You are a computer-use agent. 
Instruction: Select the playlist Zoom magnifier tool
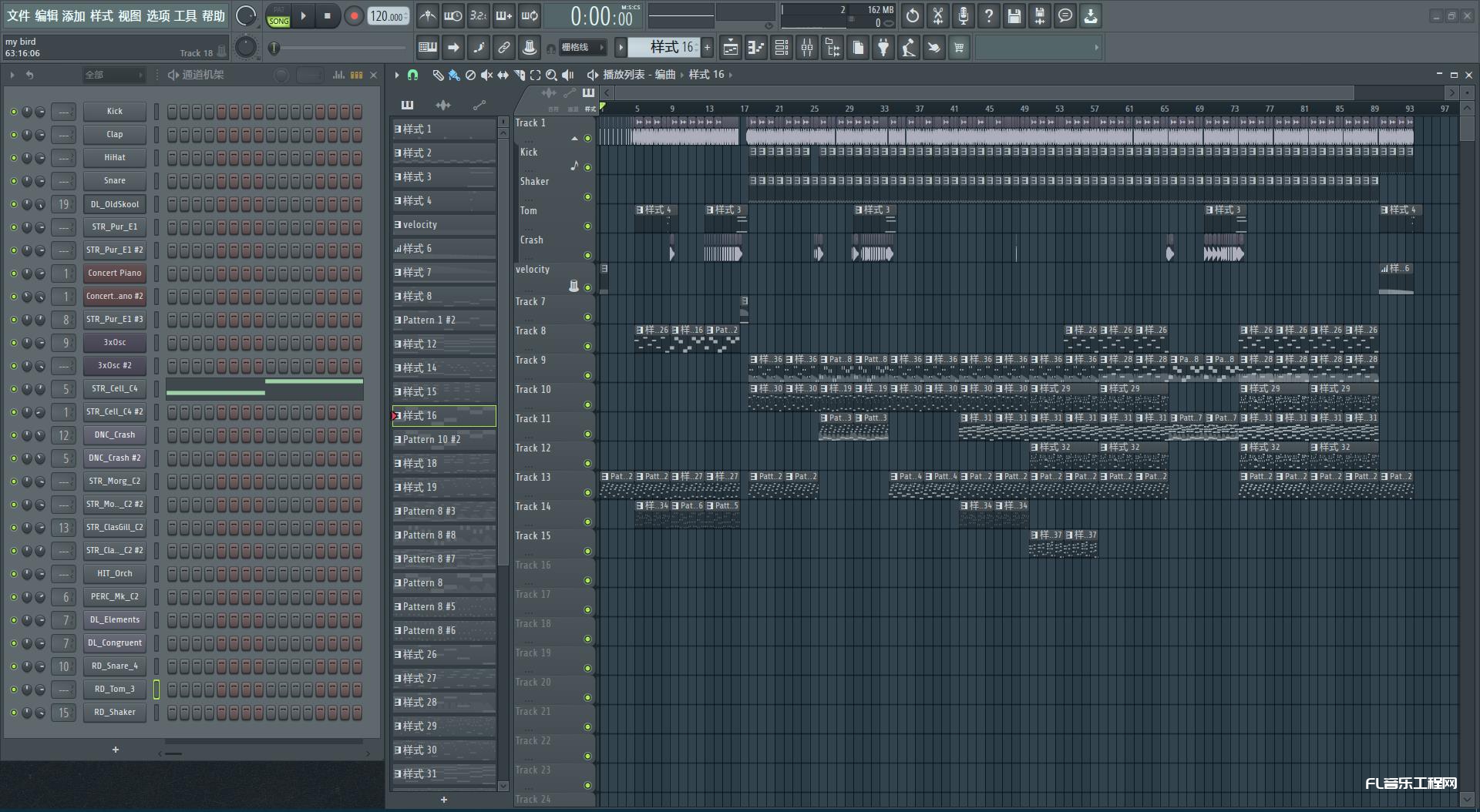[x=551, y=75]
